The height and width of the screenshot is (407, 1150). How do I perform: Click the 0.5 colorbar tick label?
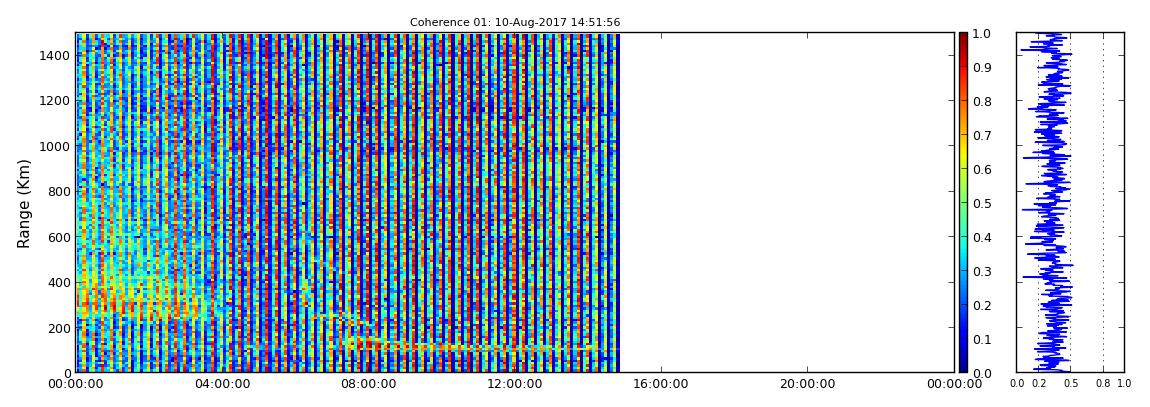[983, 203]
